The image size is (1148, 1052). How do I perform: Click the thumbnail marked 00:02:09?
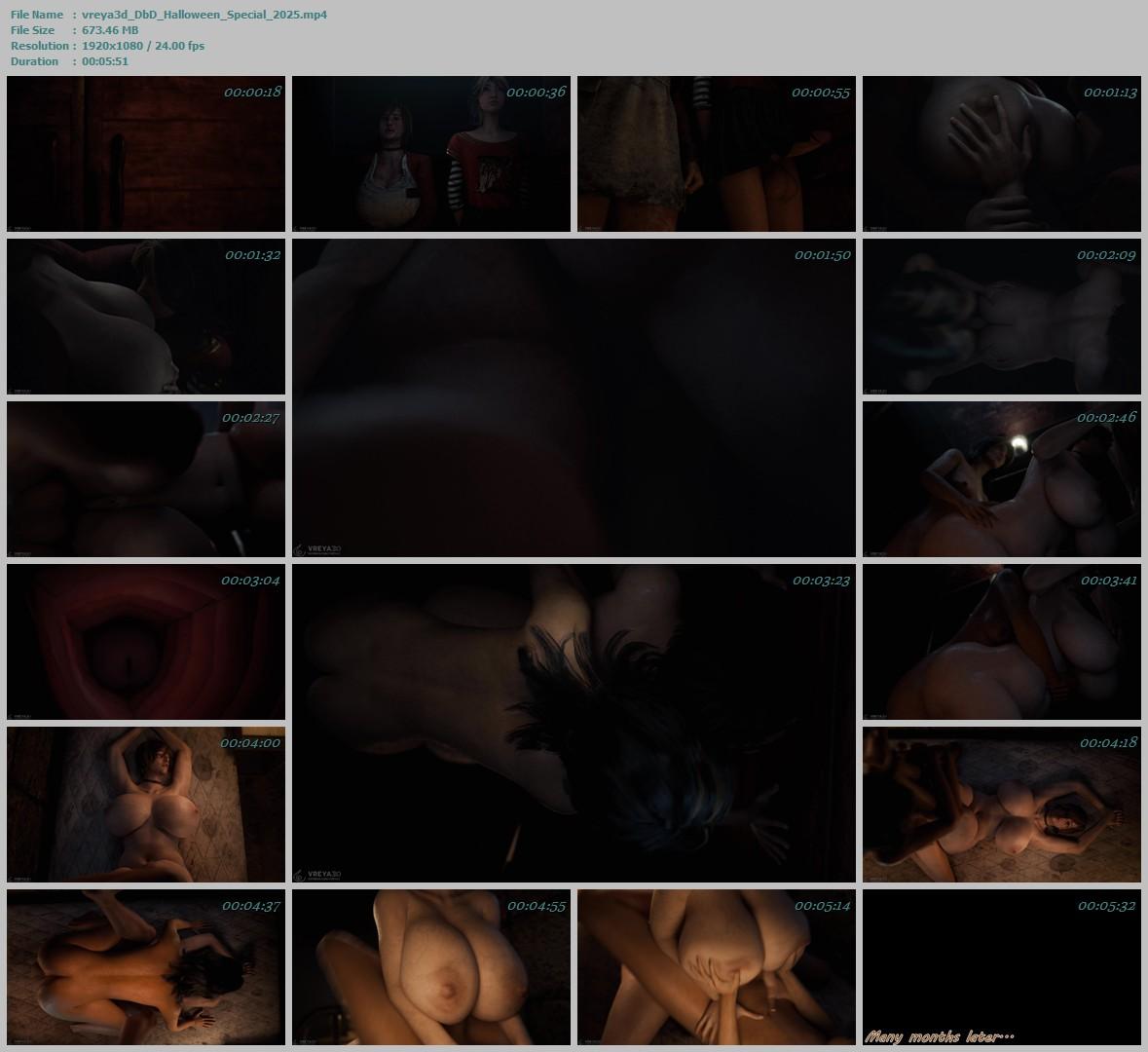[x=1001, y=317]
